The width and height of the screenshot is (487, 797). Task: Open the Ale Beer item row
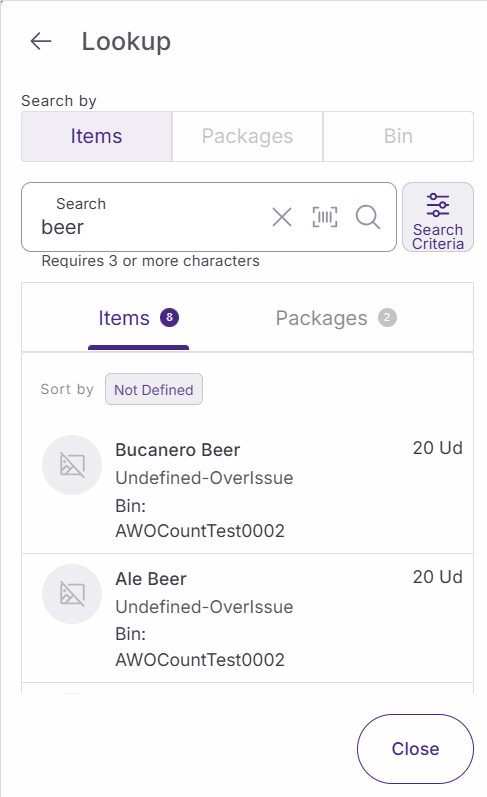tap(248, 618)
